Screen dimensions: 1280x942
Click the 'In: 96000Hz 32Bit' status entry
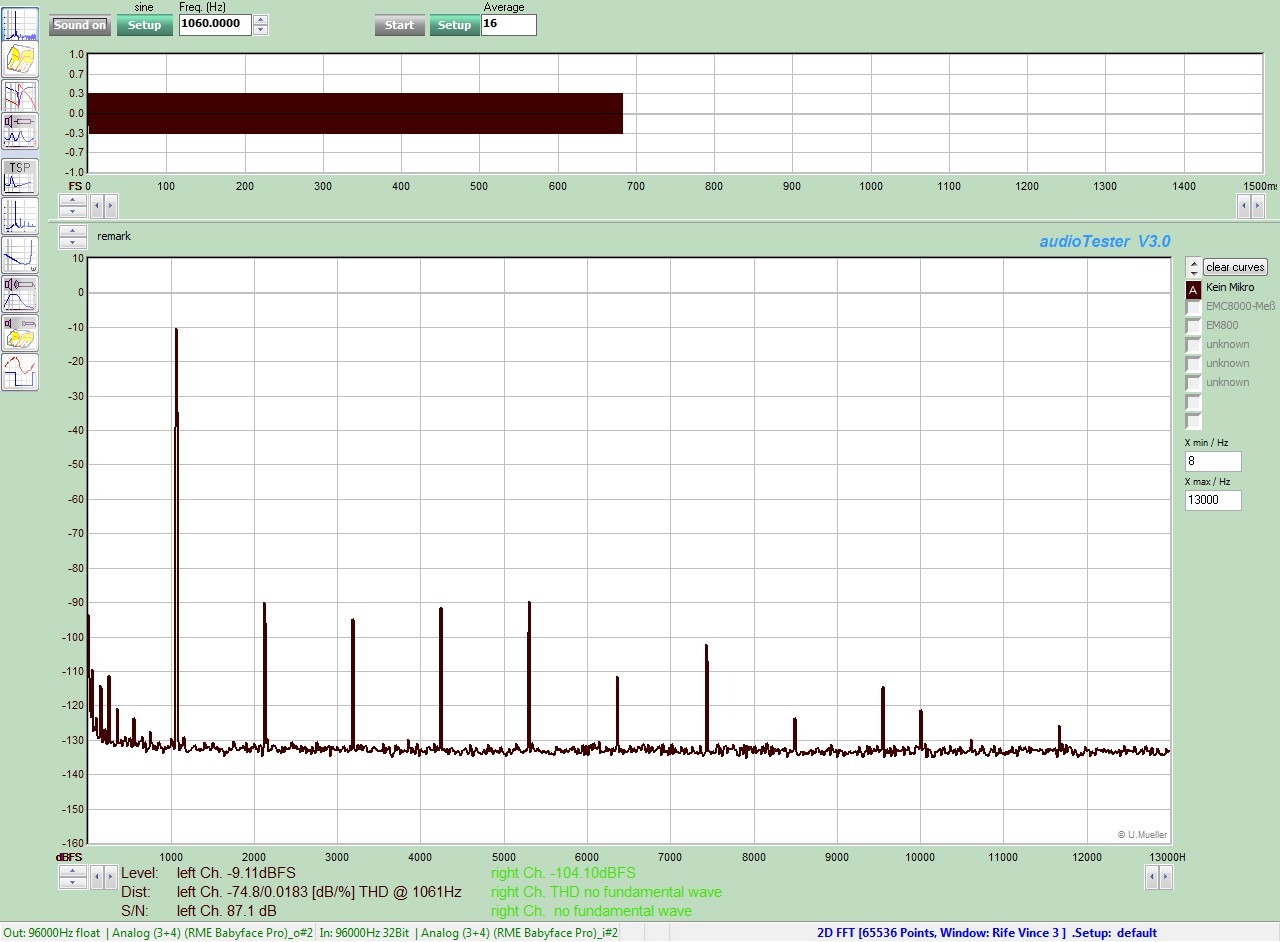click(x=366, y=933)
